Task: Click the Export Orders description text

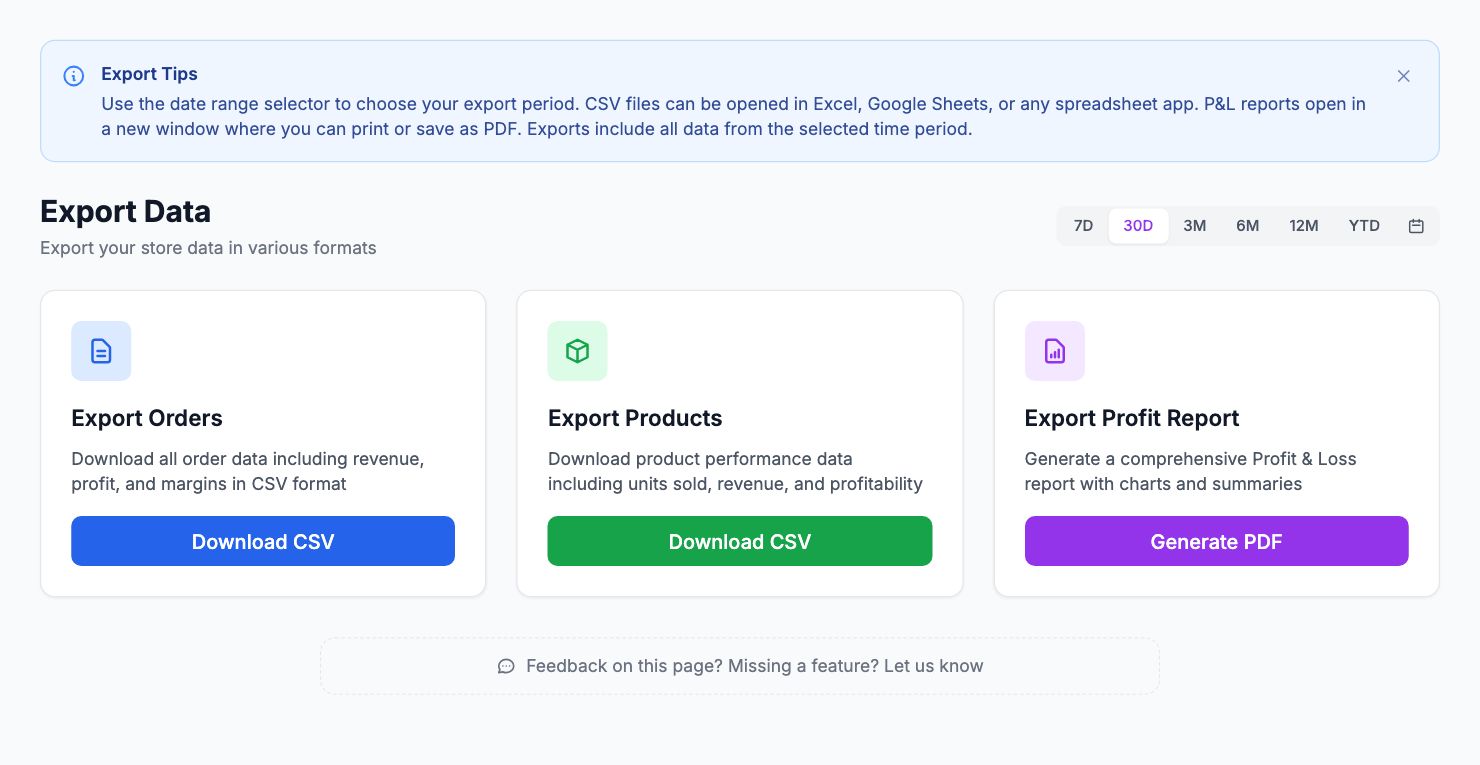Action: coord(248,471)
